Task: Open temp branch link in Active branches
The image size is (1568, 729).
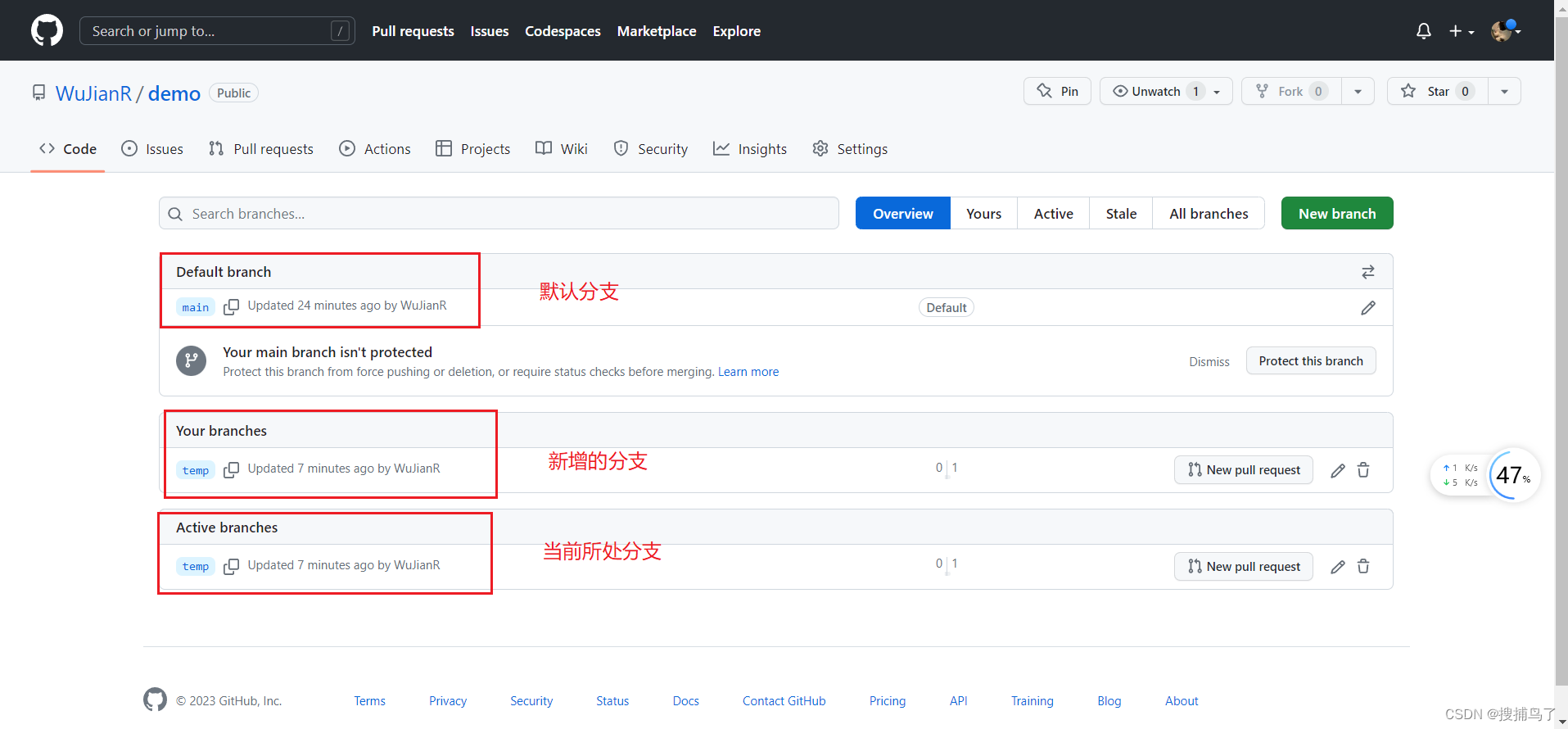Action: pyautogui.click(x=196, y=567)
